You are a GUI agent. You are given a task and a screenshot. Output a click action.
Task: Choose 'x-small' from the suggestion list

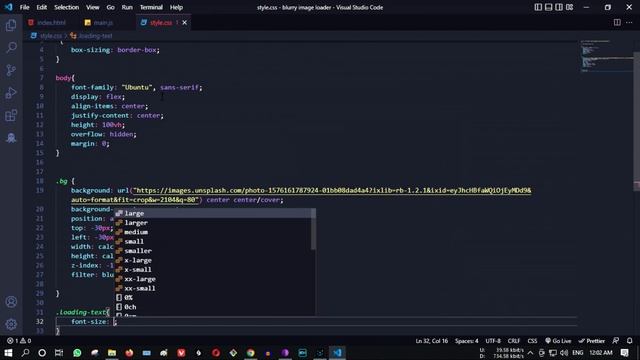coord(214,270)
